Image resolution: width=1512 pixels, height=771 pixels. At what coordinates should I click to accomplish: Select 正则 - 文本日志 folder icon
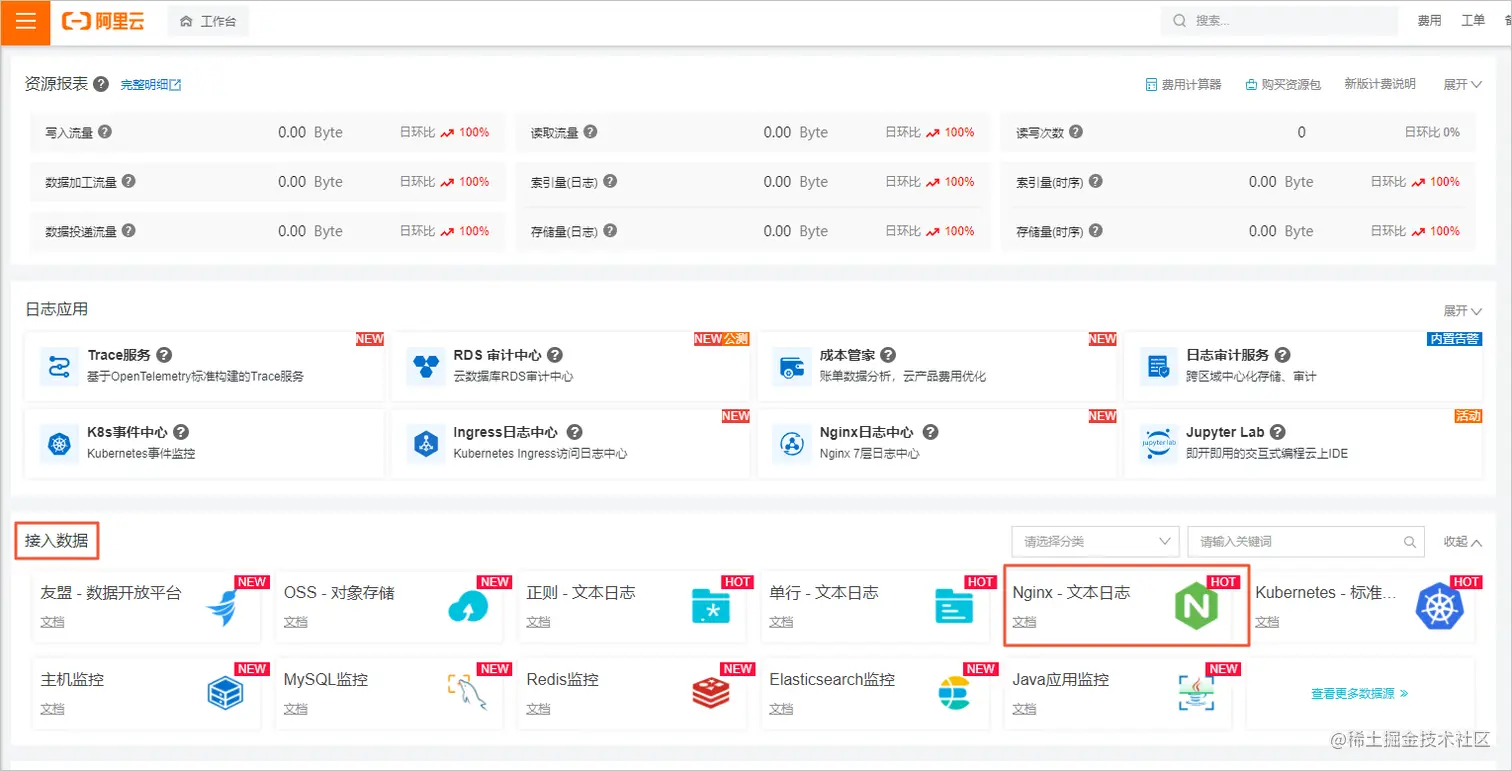[711, 606]
